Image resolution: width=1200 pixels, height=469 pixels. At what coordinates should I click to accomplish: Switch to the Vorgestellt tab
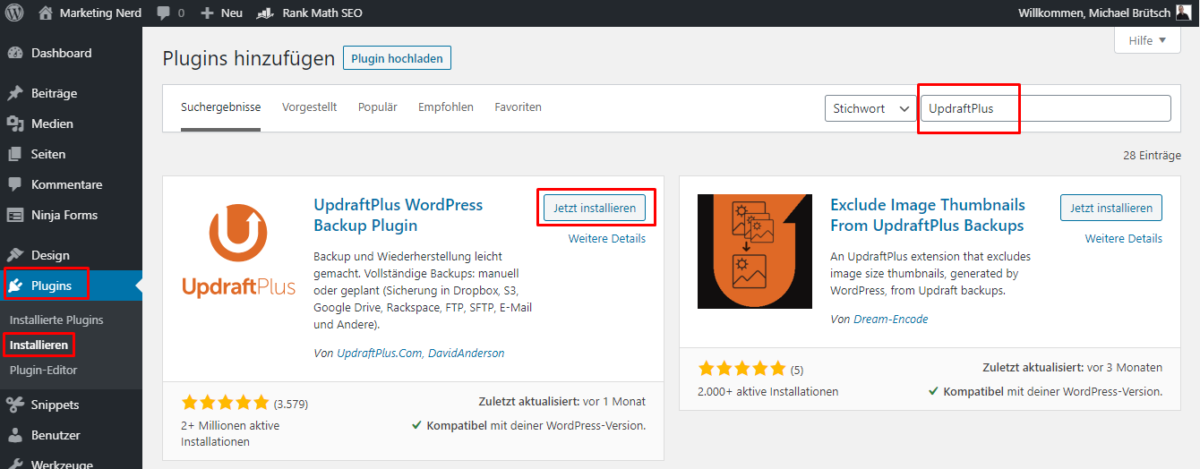[309, 107]
